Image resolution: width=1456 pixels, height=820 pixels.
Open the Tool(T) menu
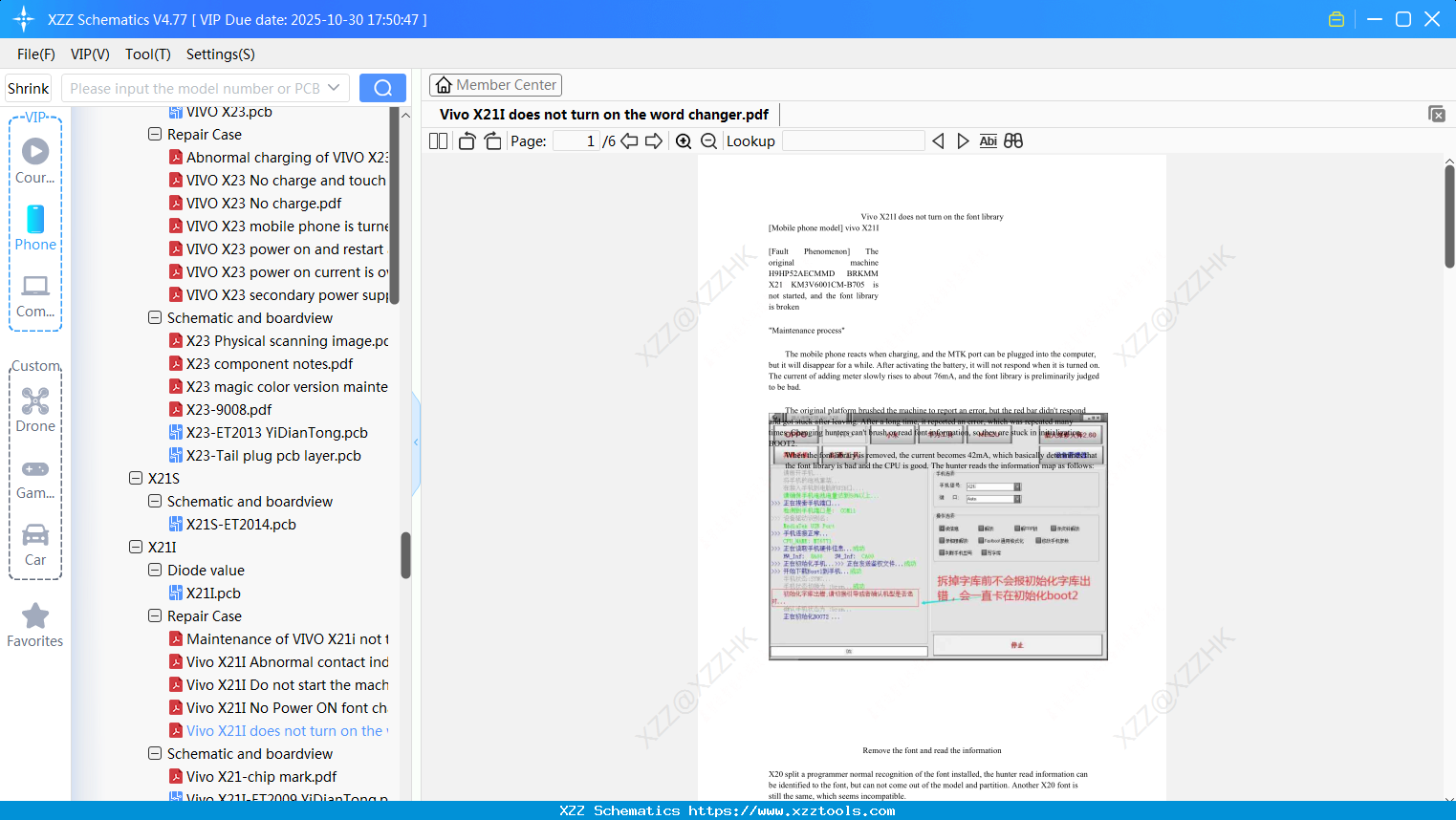(x=148, y=54)
